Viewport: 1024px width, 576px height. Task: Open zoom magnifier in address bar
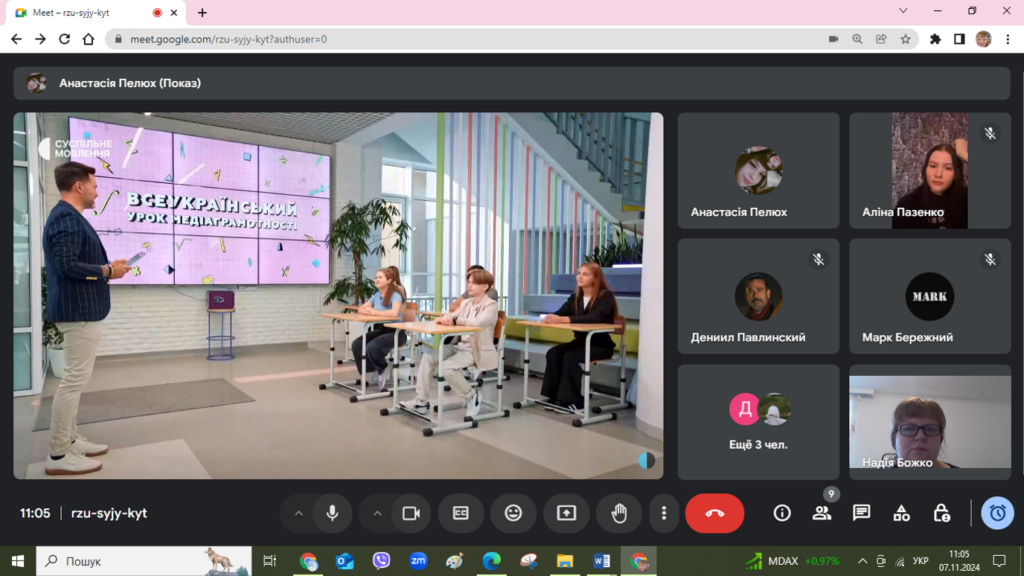click(x=857, y=39)
